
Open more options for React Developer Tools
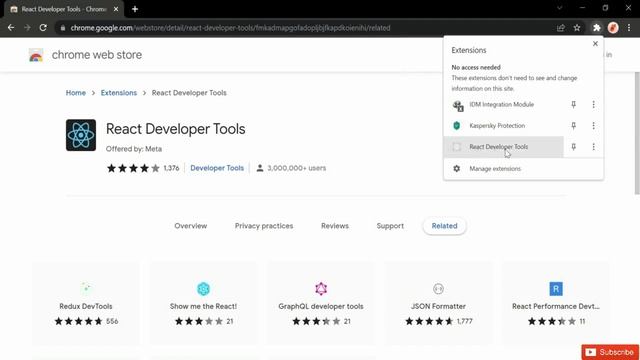(x=593, y=147)
